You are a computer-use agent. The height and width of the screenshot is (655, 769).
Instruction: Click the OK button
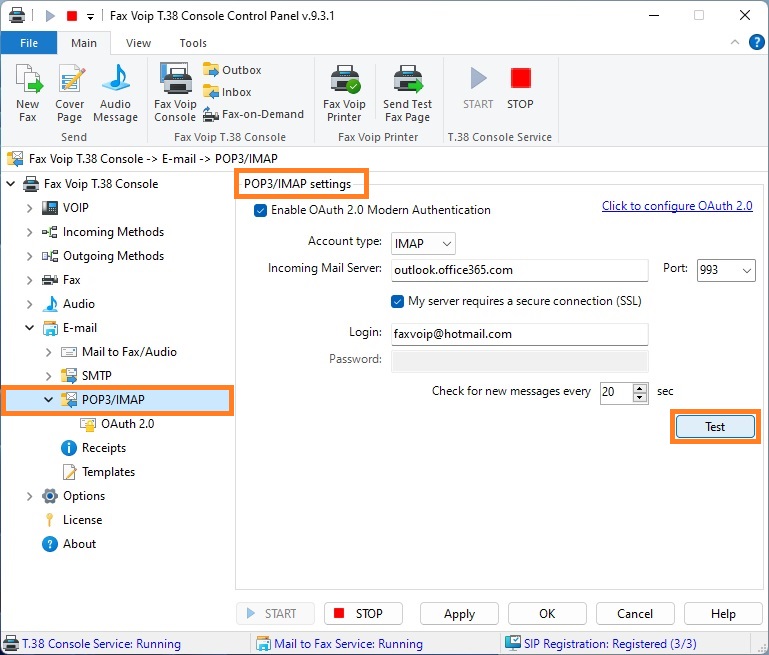[547, 614]
